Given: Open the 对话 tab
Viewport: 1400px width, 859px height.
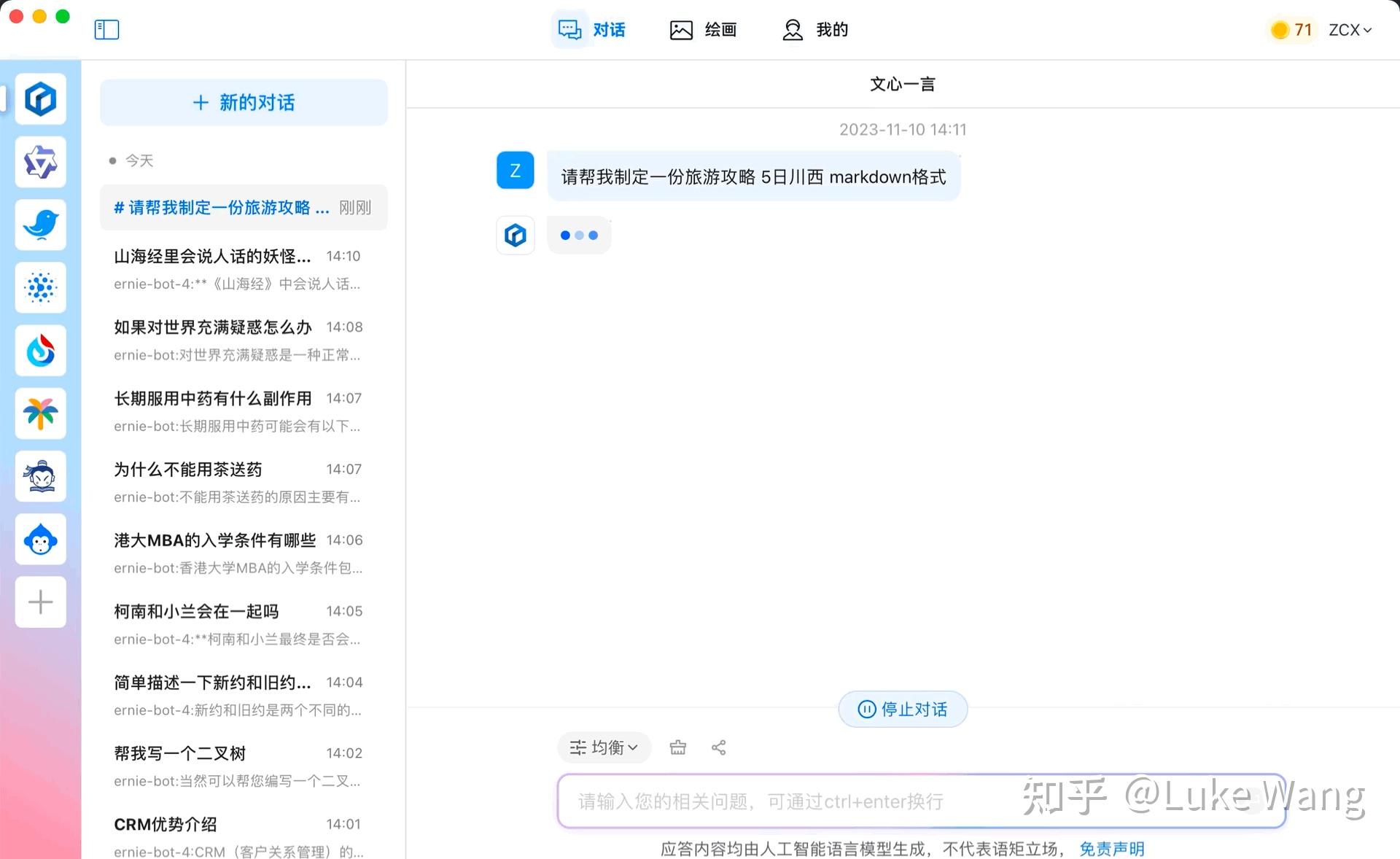Looking at the screenshot, I should pos(591,30).
